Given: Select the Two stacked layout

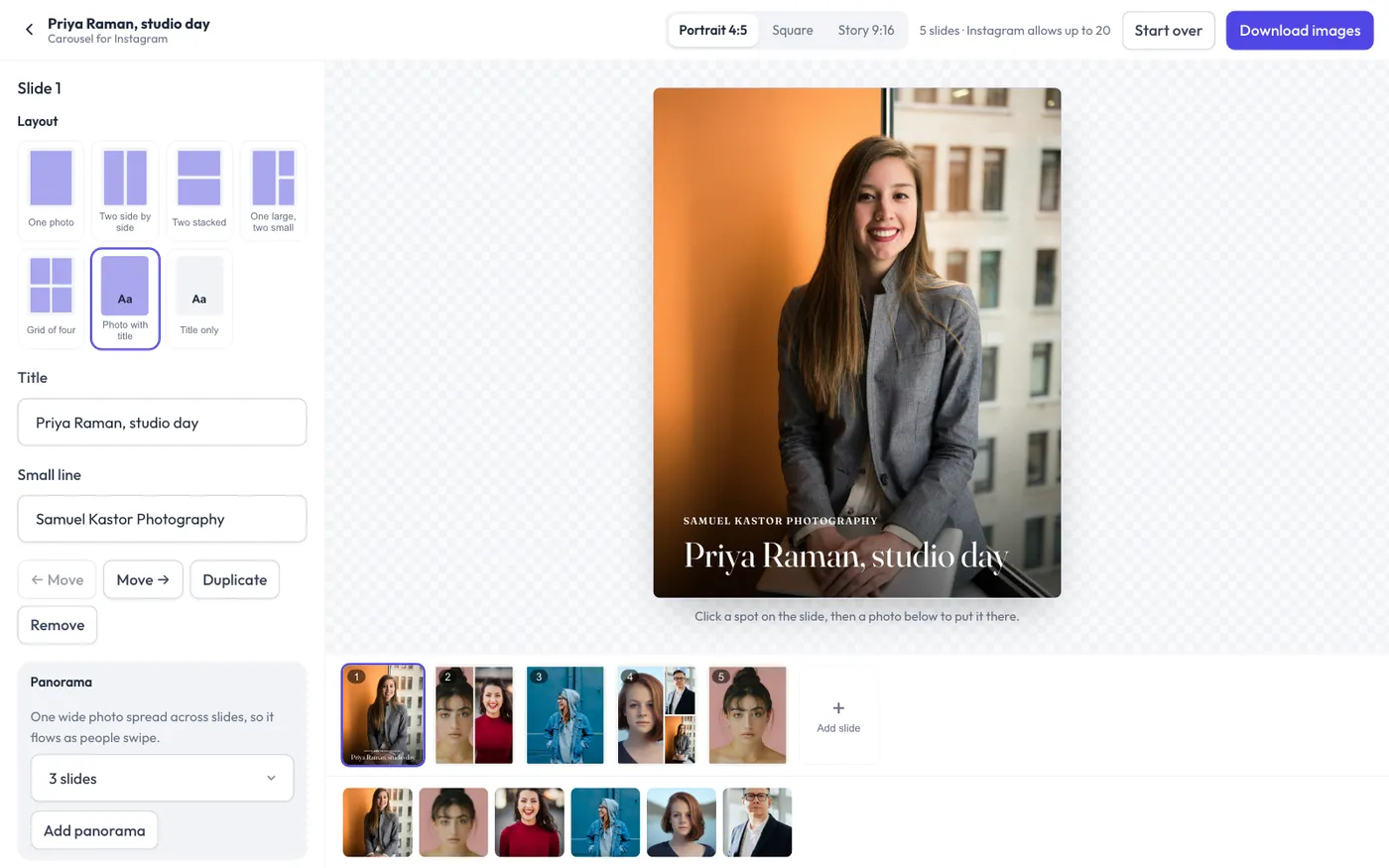Looking at the screenshot, I should pos(199,190).
